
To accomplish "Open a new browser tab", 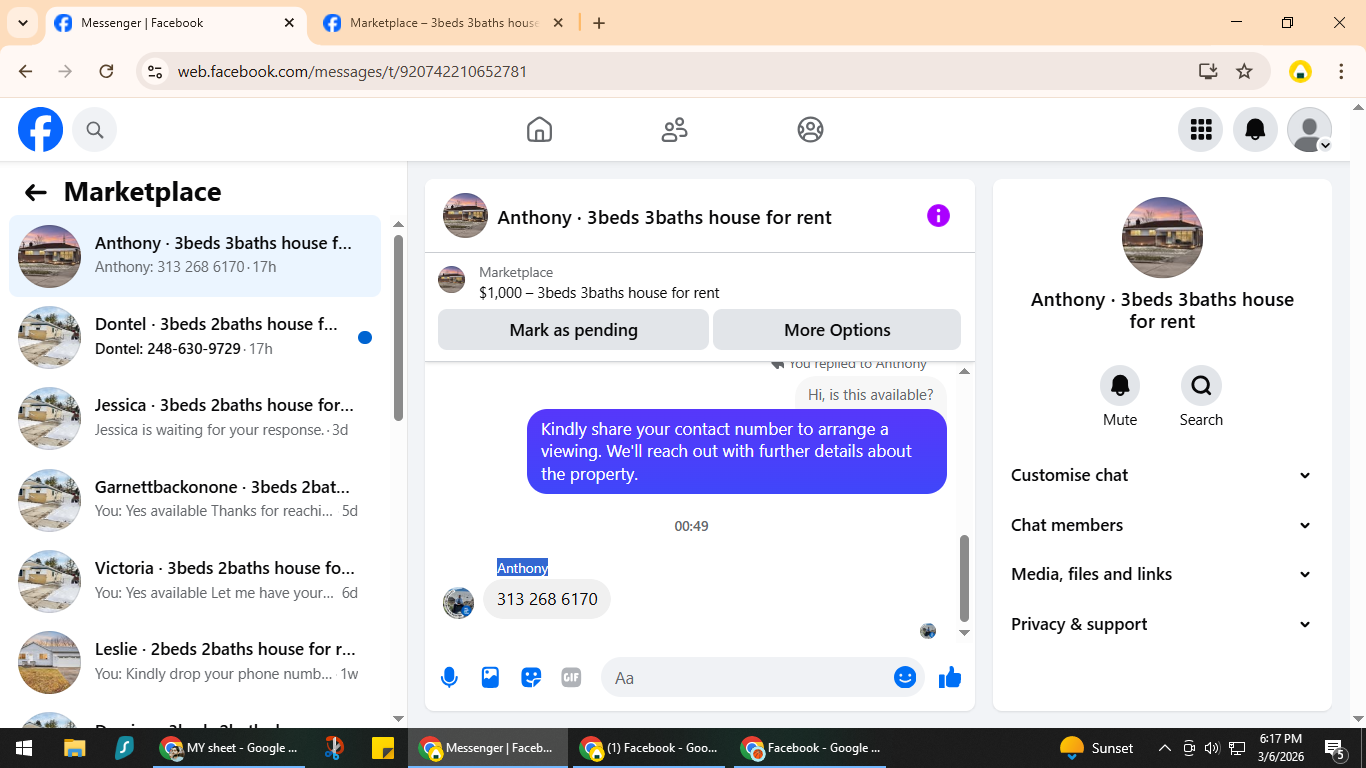I will point(599,23).
